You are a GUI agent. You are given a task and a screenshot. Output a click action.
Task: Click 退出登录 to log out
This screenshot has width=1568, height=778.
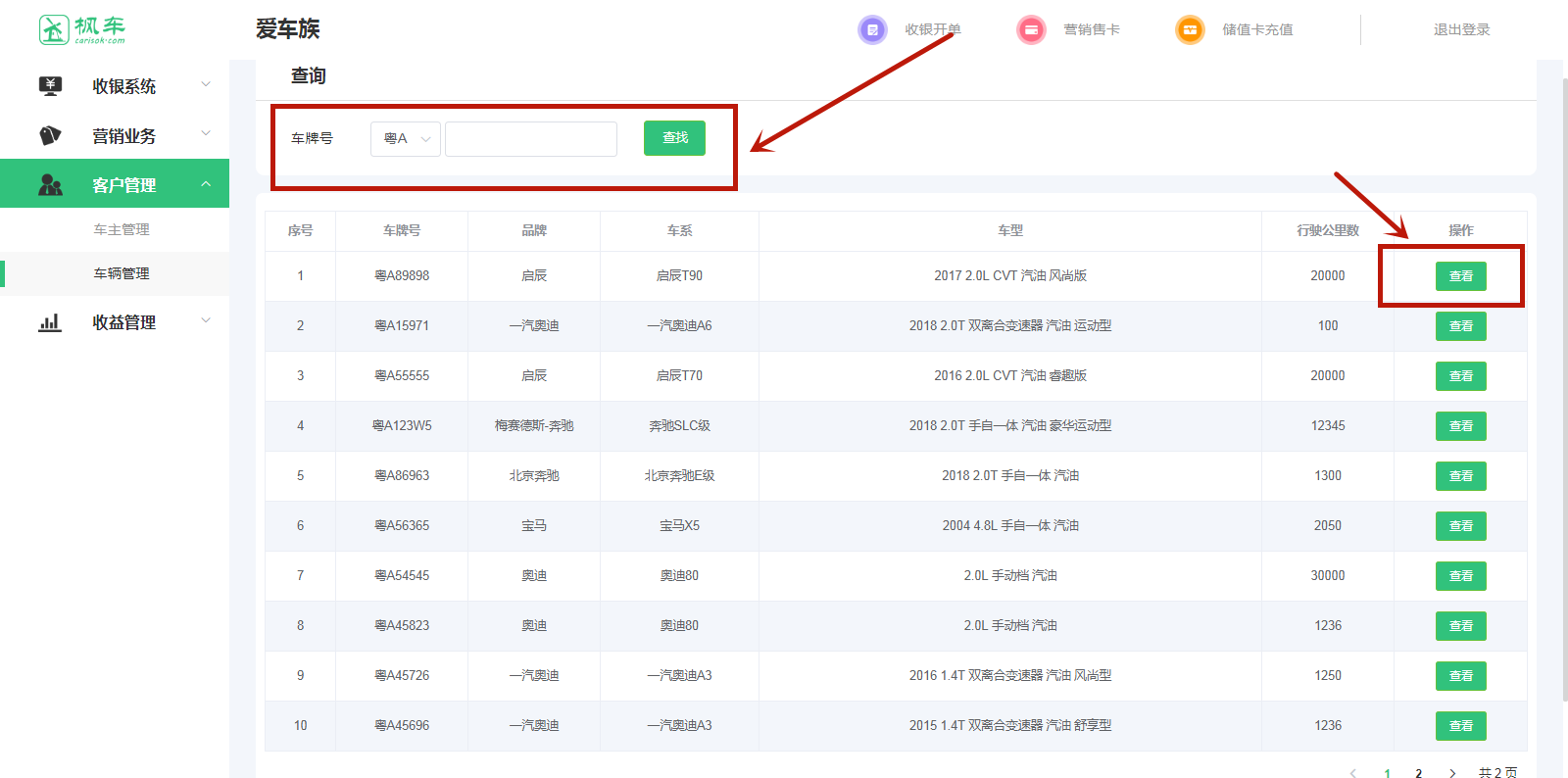click(1461, 30)
